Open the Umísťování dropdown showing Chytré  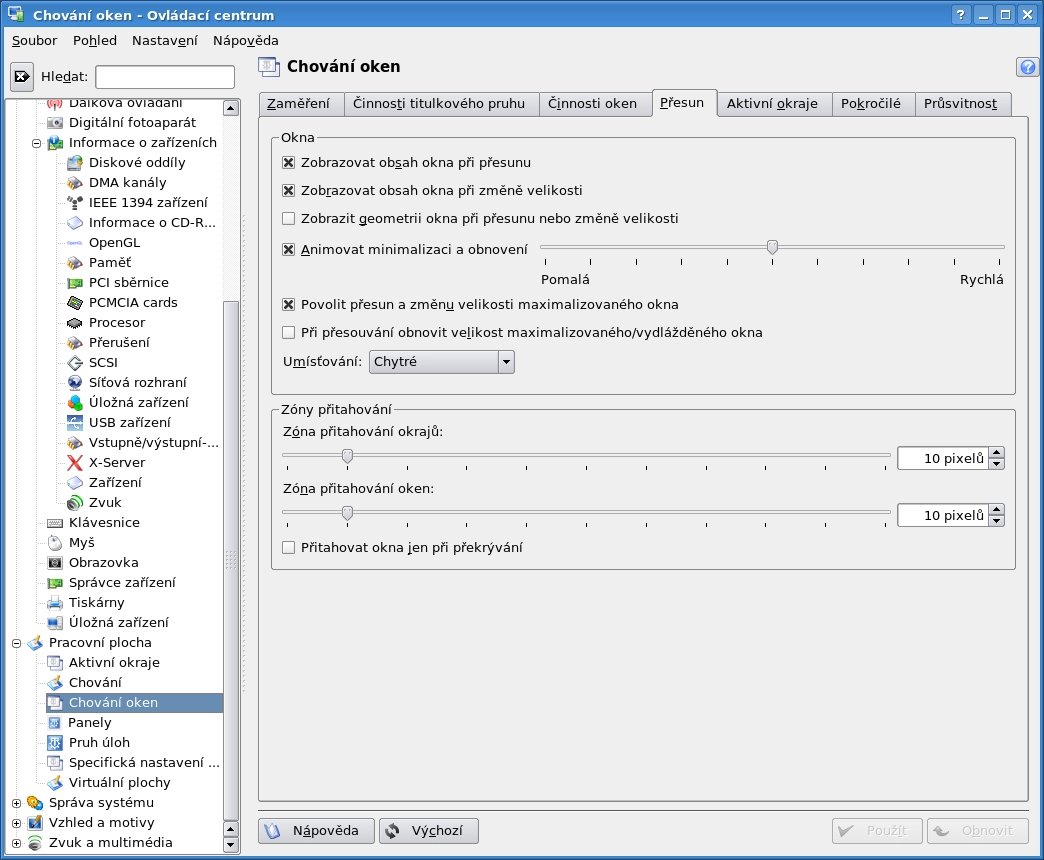click(x=441, y=361)
